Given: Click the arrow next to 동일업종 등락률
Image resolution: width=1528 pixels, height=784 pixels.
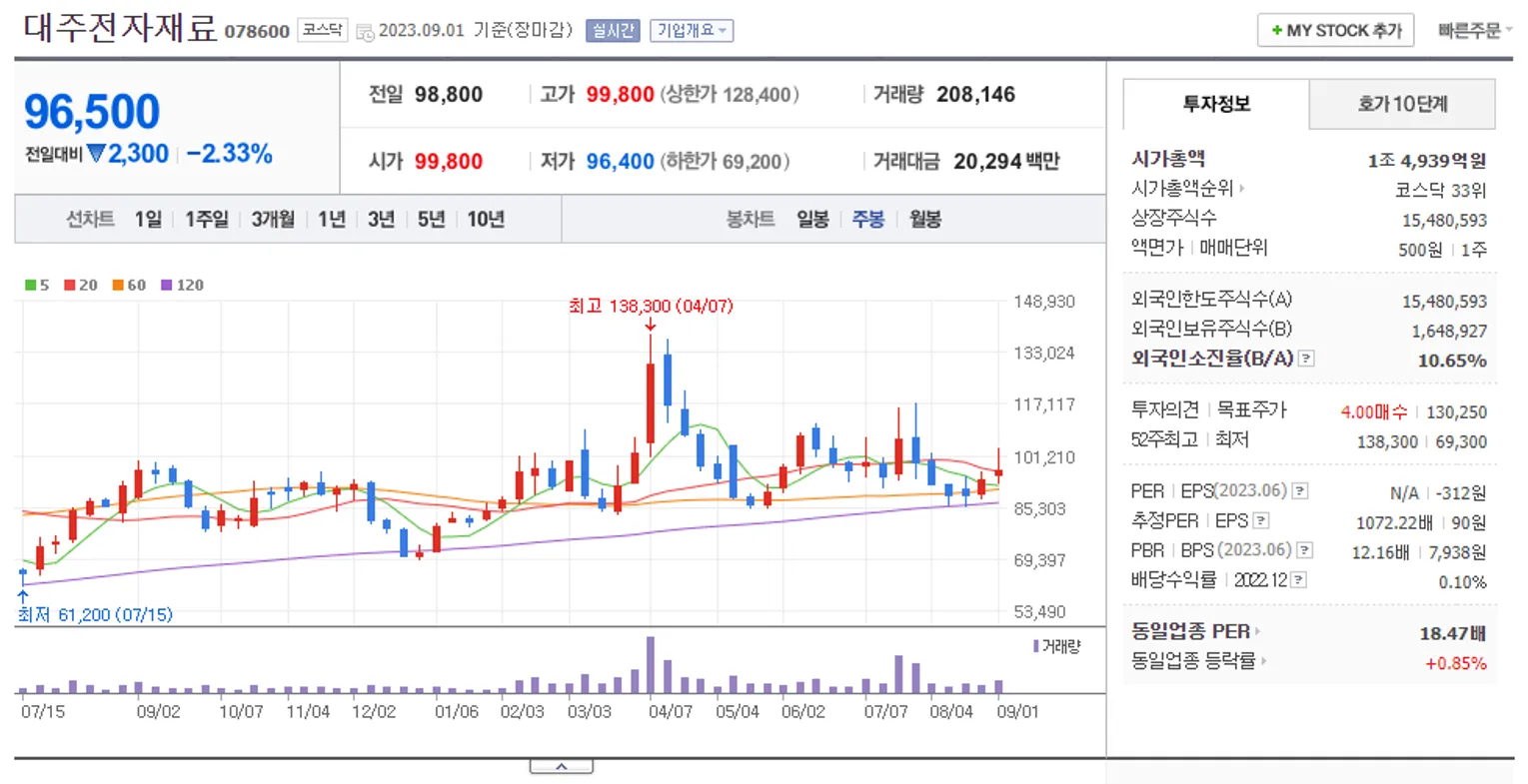Looking at the screenshot, I should click(x=1263, y=661).
